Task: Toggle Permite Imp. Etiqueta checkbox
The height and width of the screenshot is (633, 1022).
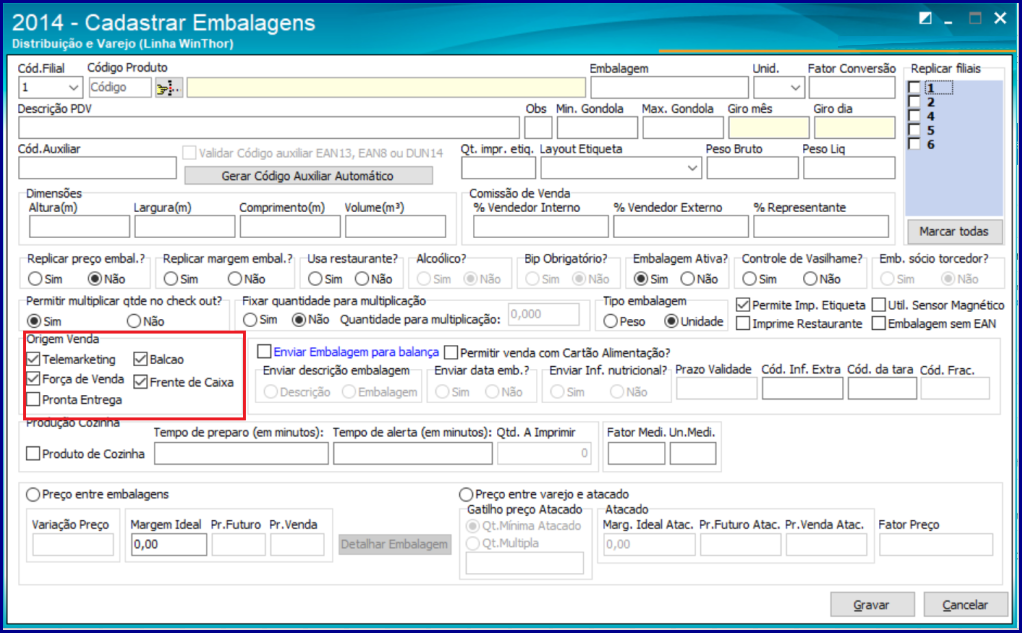Action: pos(743,305)
